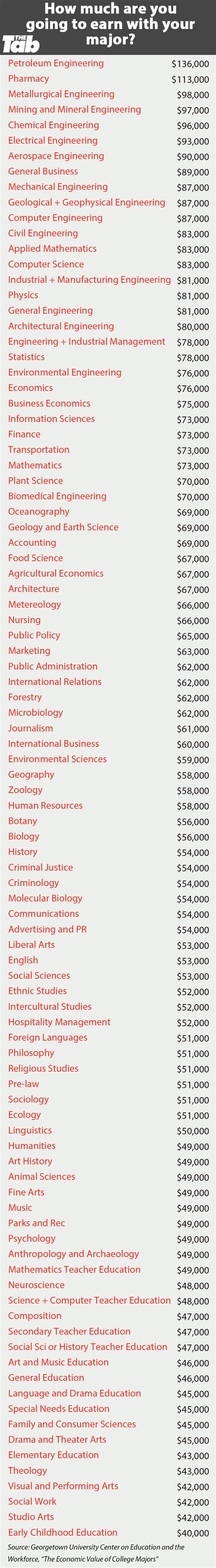Click The Tab logo in the header

click(x=21, y=43)
